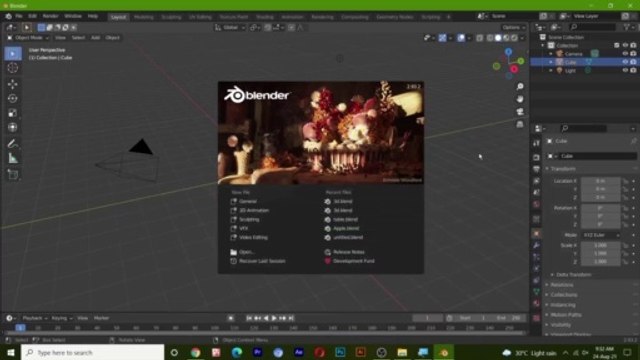The width and height of the screenshot is (640, 360).
Task: Switch to the Shading workspace tab
Action: (265, 17)
